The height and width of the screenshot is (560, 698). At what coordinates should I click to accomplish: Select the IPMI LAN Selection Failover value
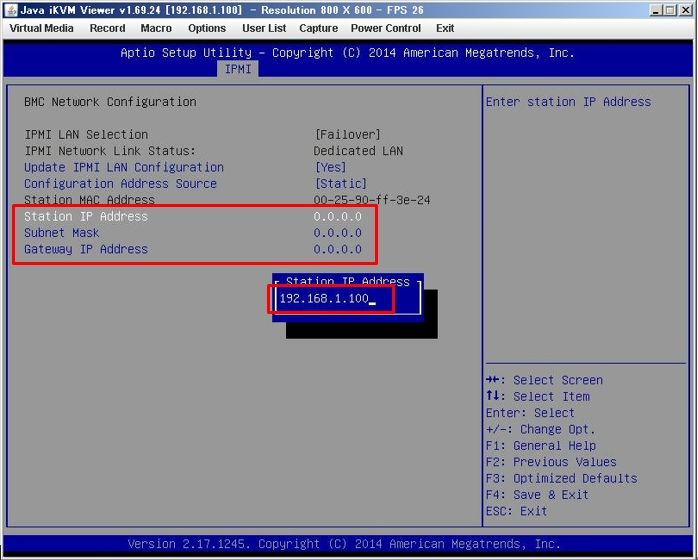[347, 135]
